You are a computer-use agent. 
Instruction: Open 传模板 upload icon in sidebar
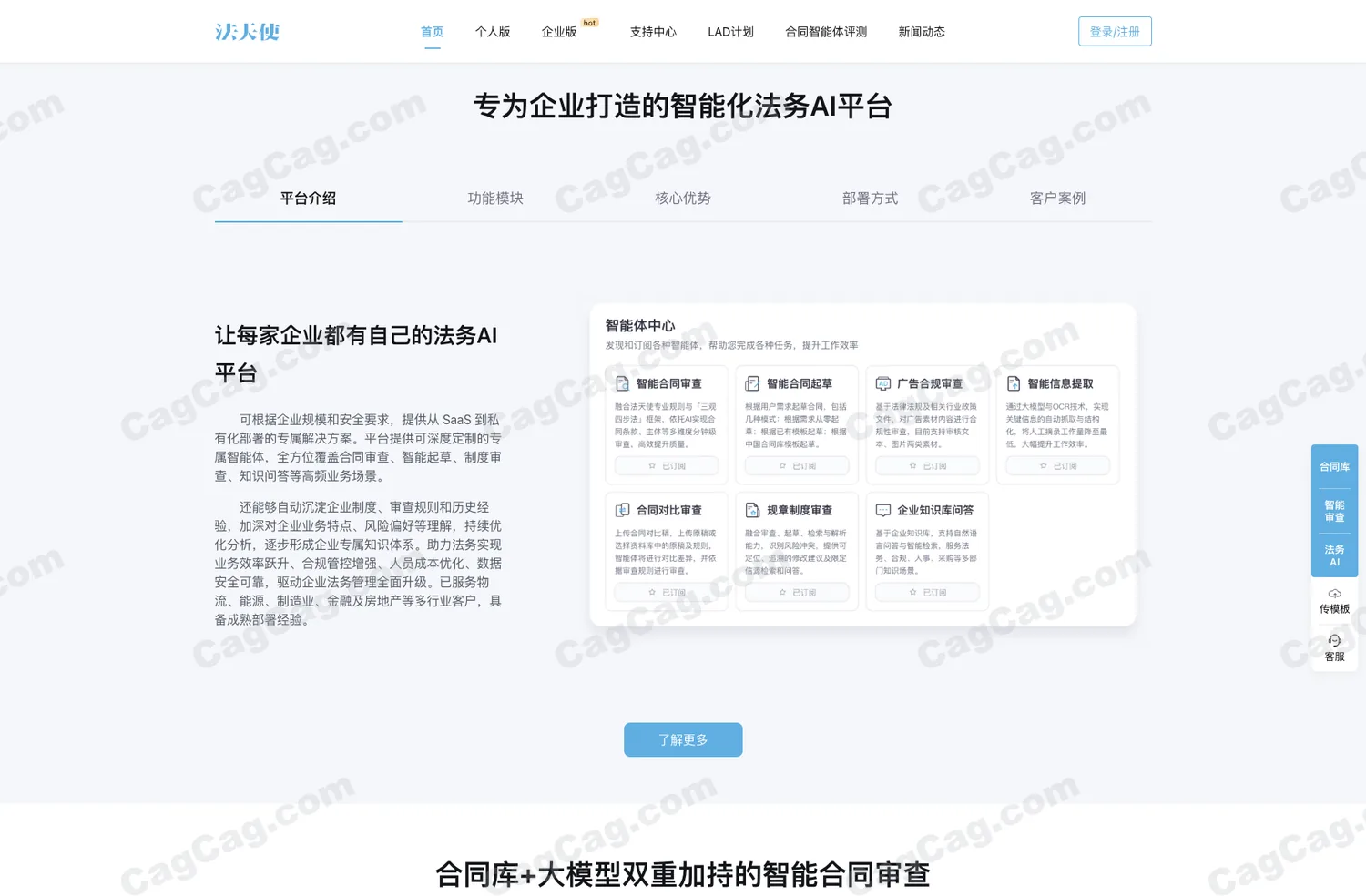click(x=1334, y=594)
